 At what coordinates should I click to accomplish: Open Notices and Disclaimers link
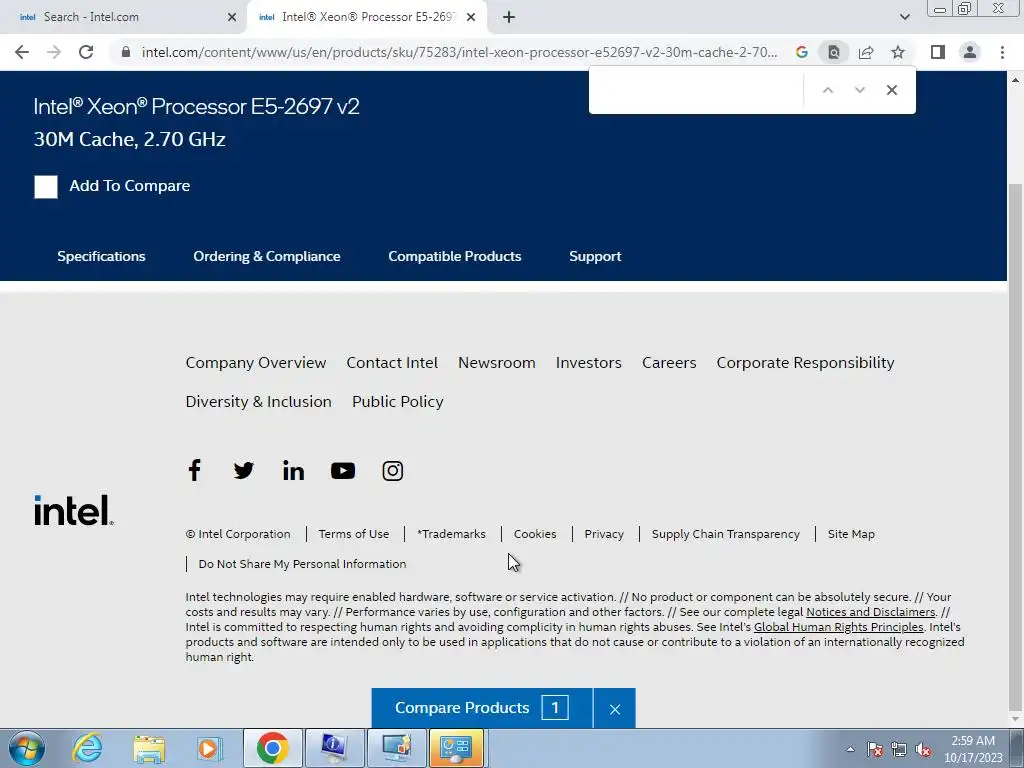click(871, 612)
